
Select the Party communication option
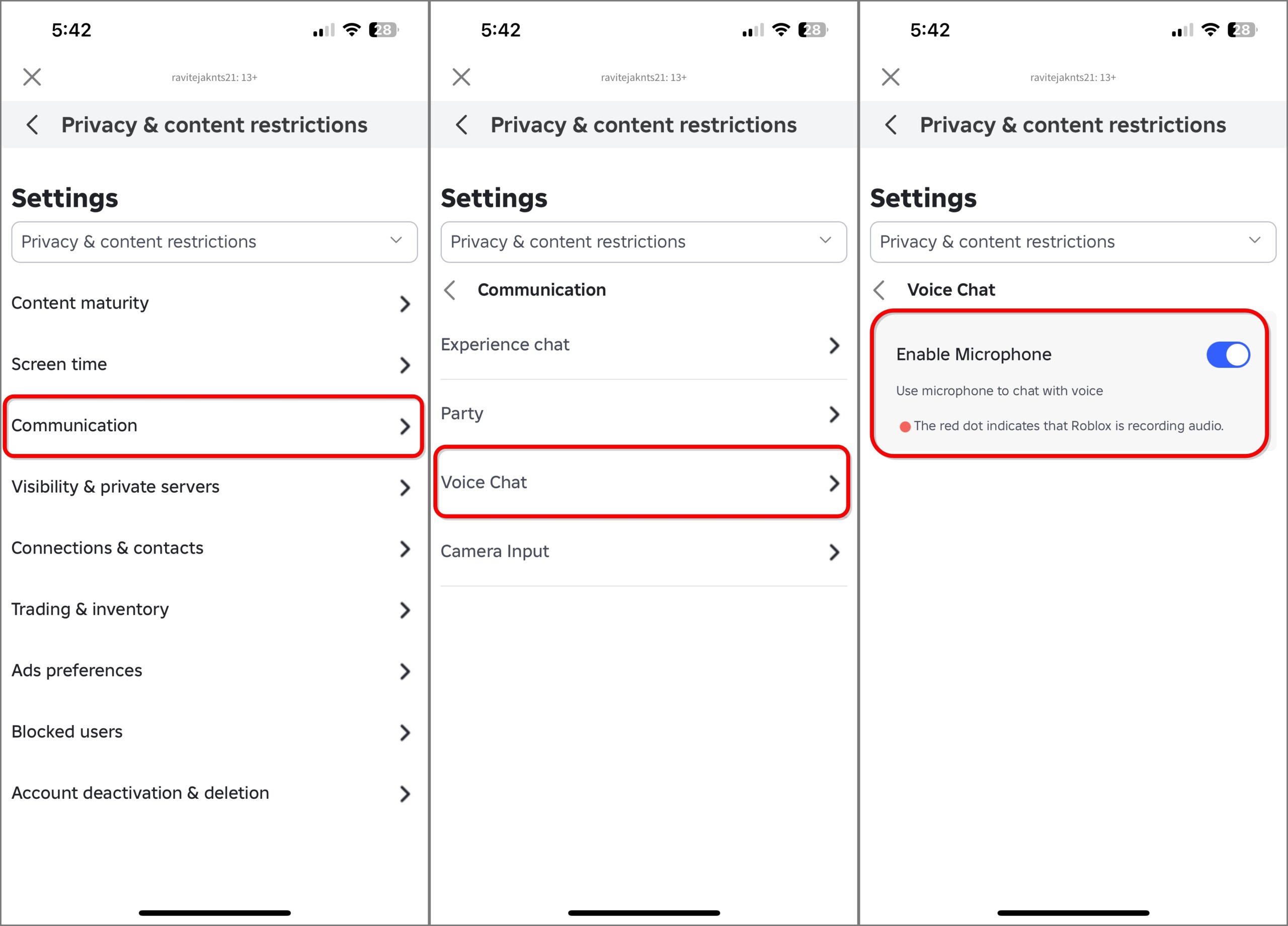(x=641, y=414)
